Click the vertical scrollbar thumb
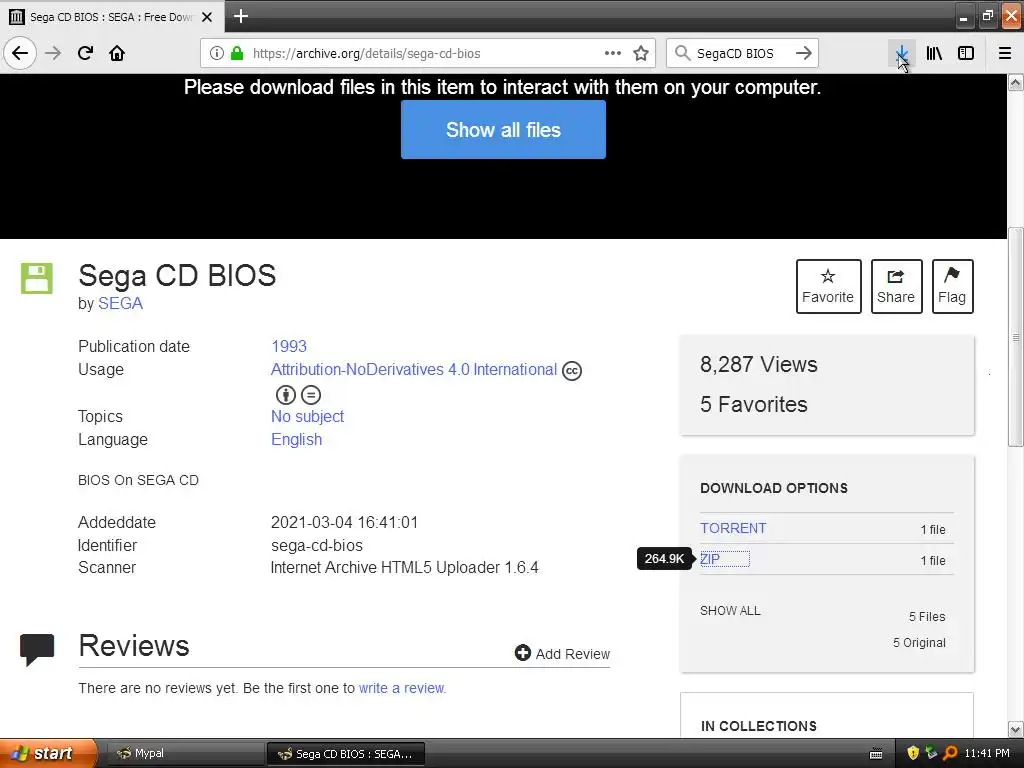This screenshot has height=768, width=1024. coord(1015,337)
